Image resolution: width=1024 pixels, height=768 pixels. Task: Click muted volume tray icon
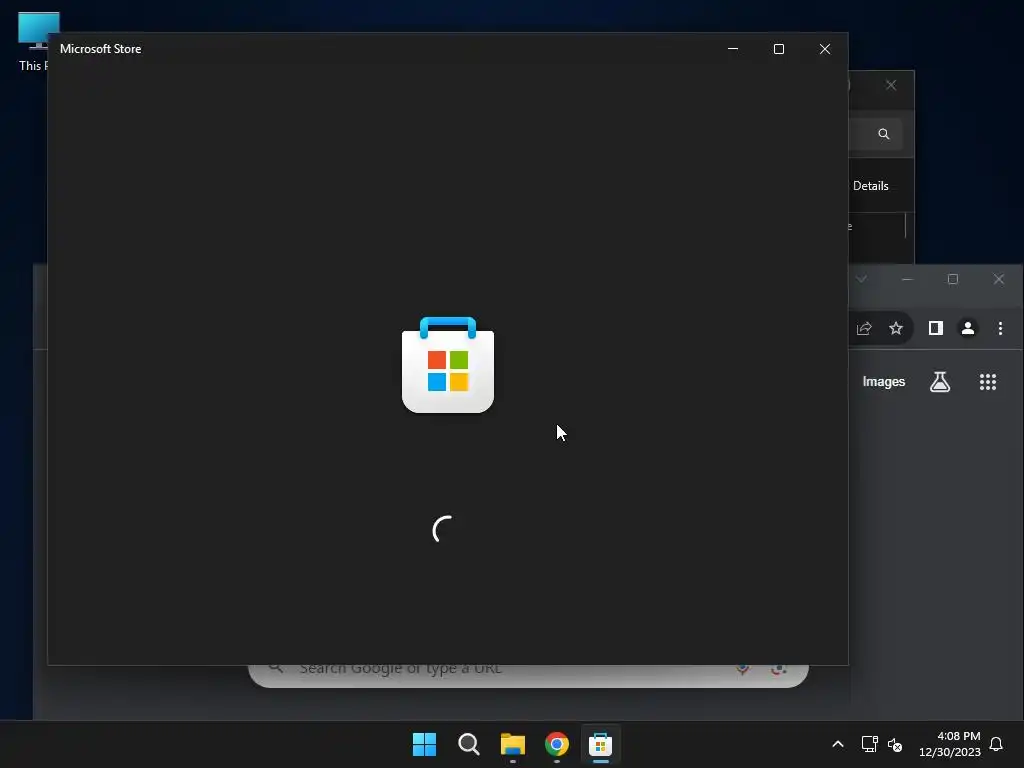(x=895, y=744)
